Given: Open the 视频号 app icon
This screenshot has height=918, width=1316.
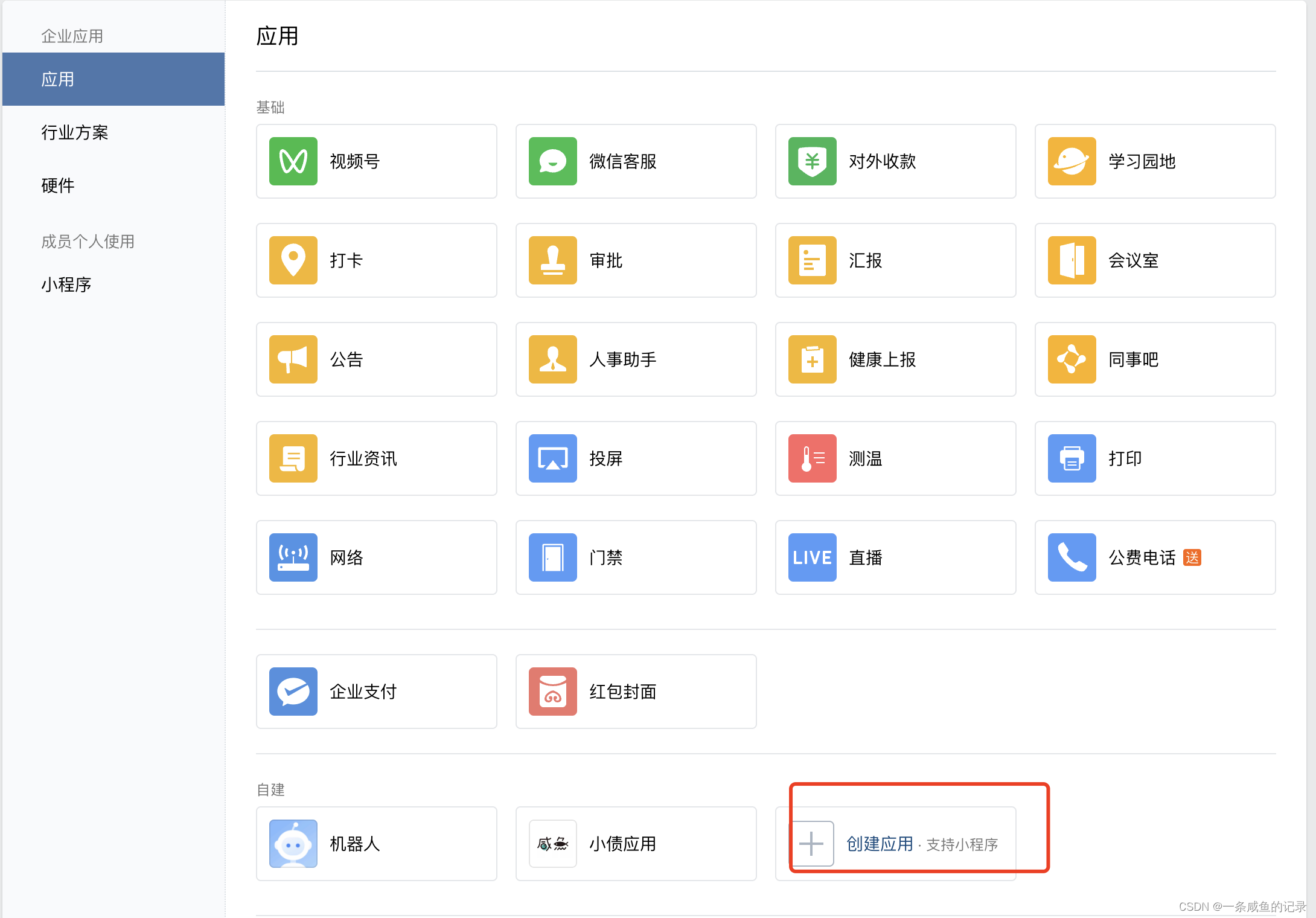Looking at the screenshot, I should tap(293, 161).
